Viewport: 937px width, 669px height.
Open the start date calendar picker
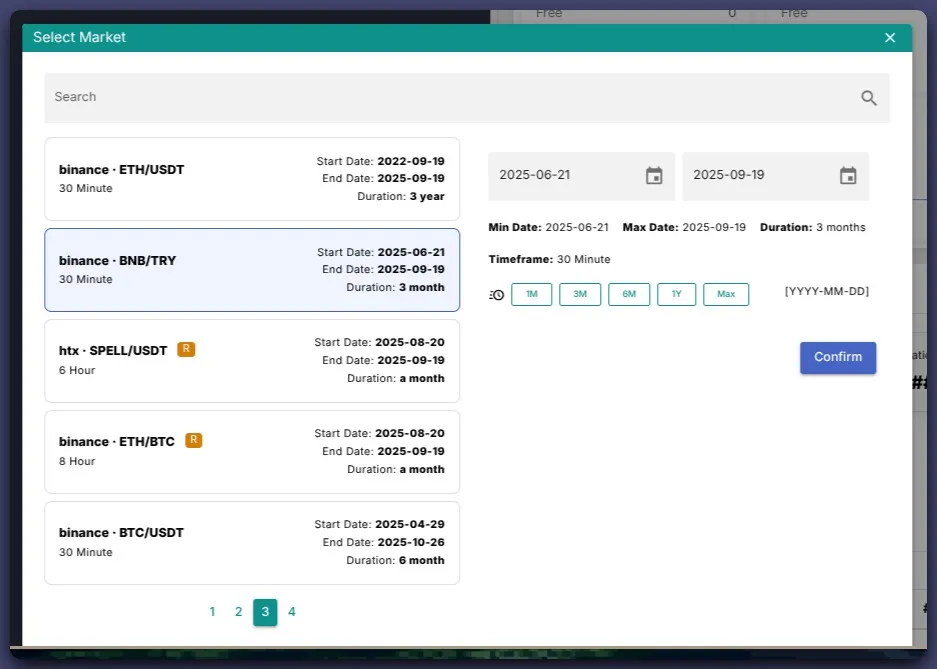(x=654, y=176)
